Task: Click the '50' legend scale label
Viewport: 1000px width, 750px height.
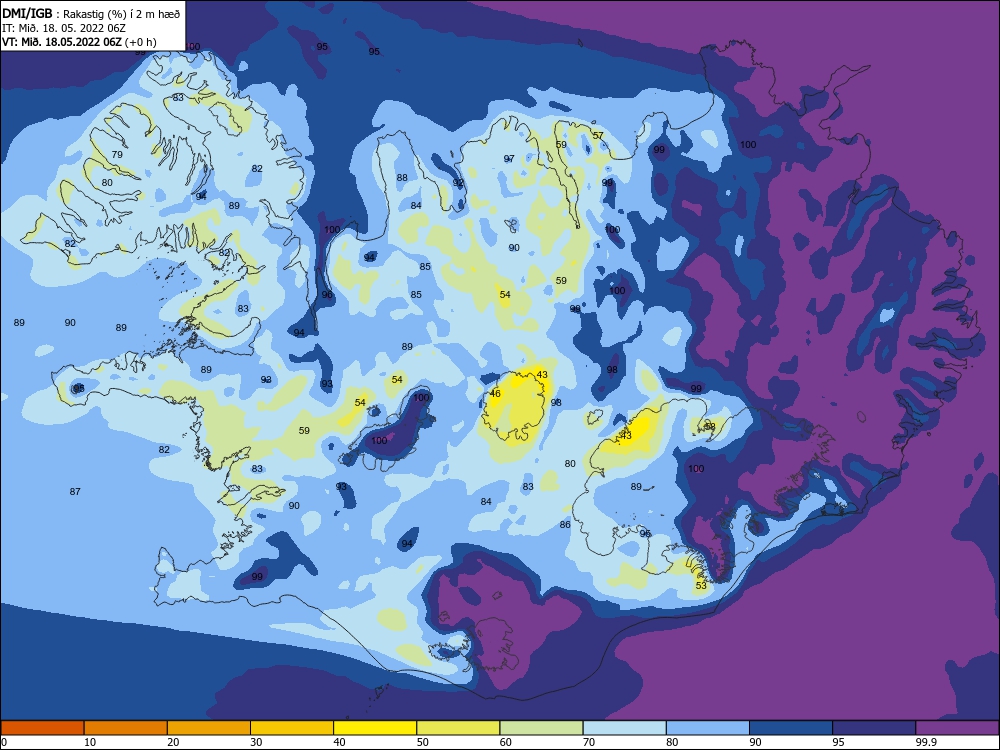Action: pos(423,742)
